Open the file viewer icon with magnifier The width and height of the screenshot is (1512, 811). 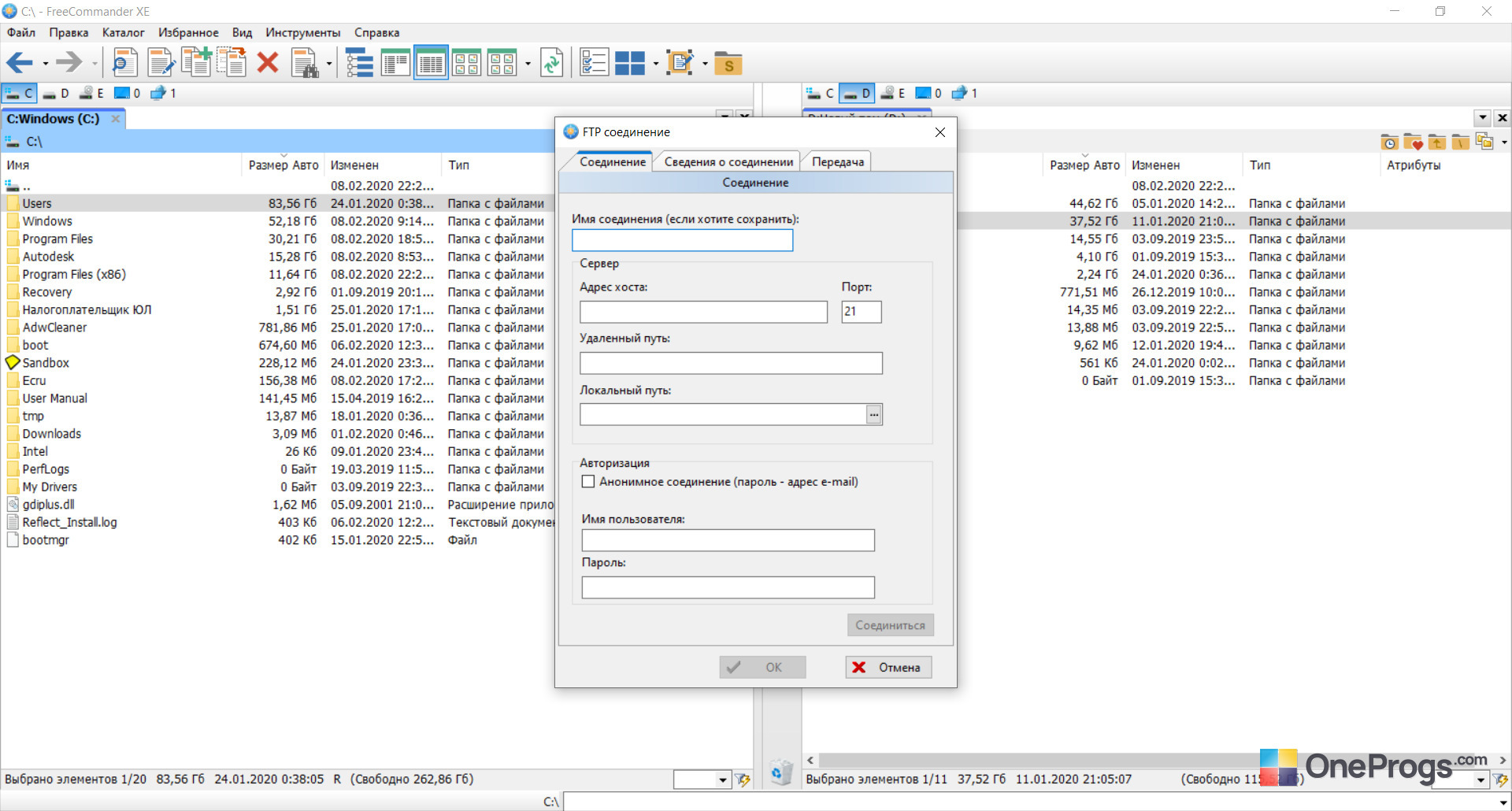[x=124, y=62]
